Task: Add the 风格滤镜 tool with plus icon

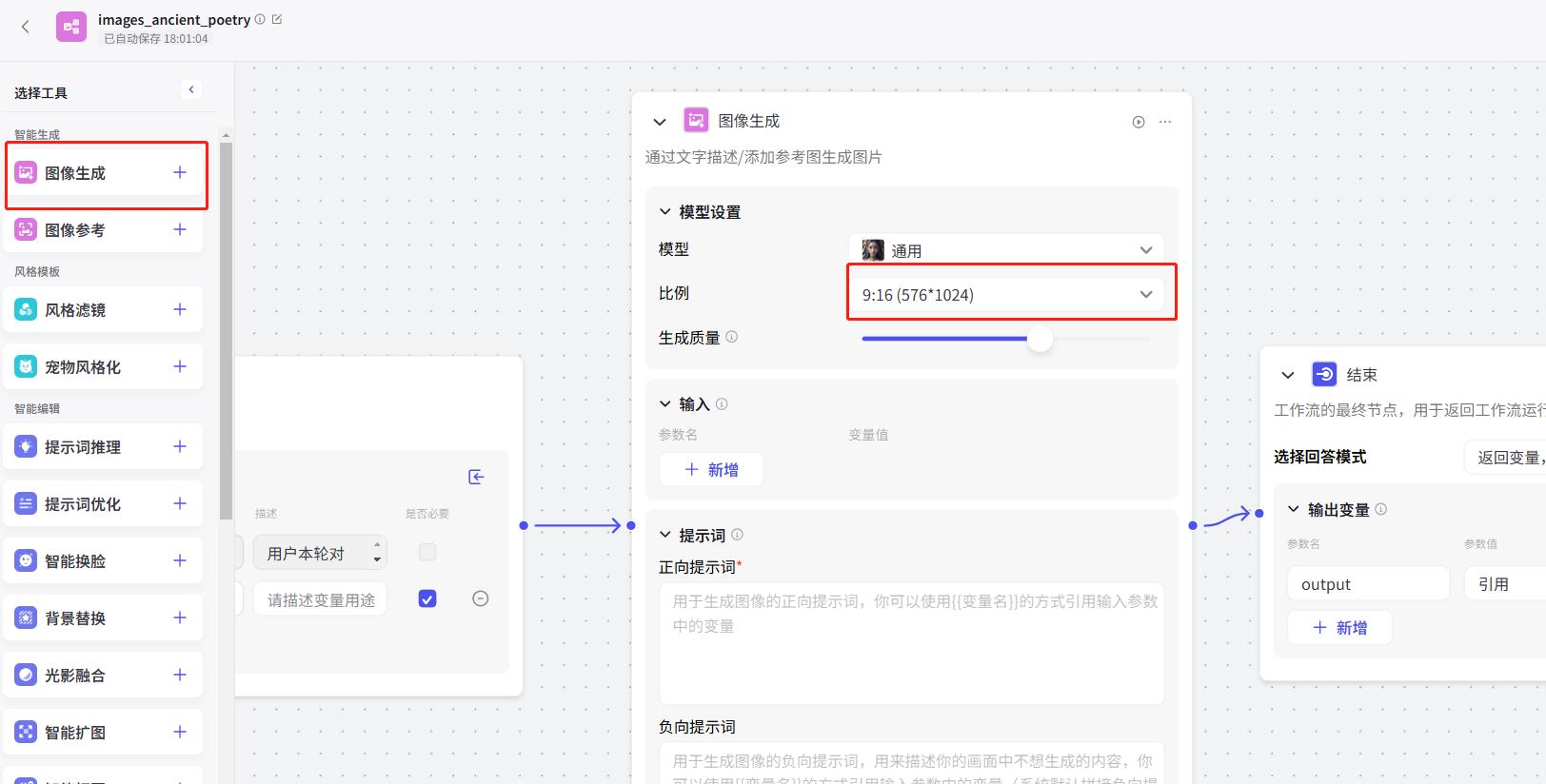Action: coord(180,309)
